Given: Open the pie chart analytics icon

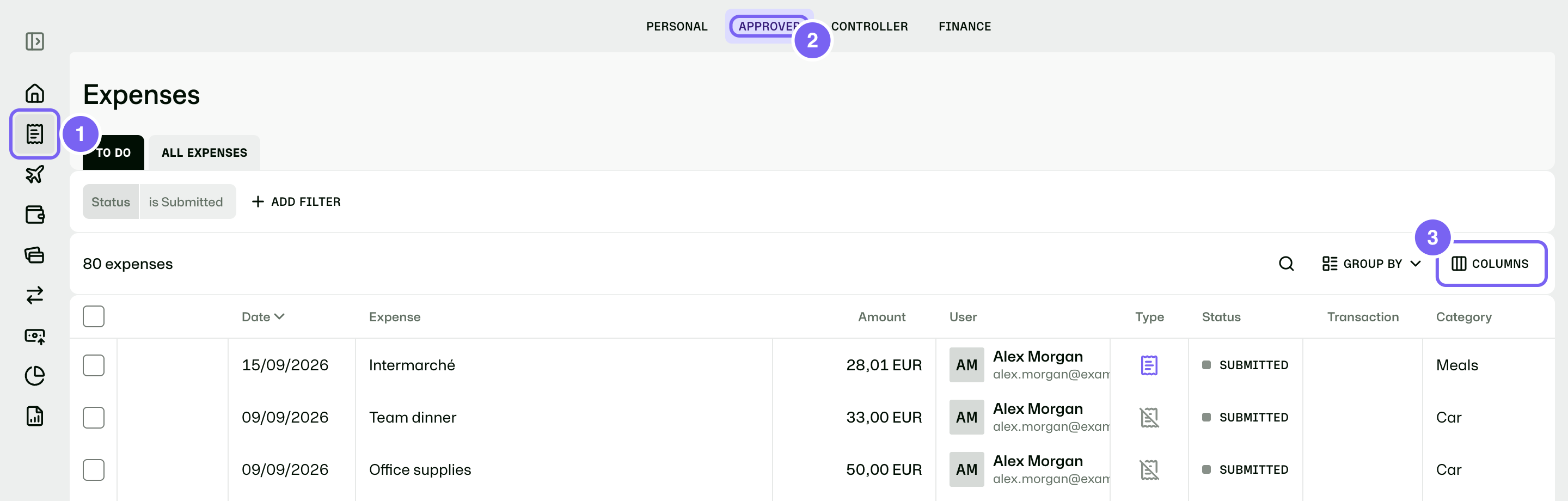Looking at the screenshot, I should tap(35, 376).
